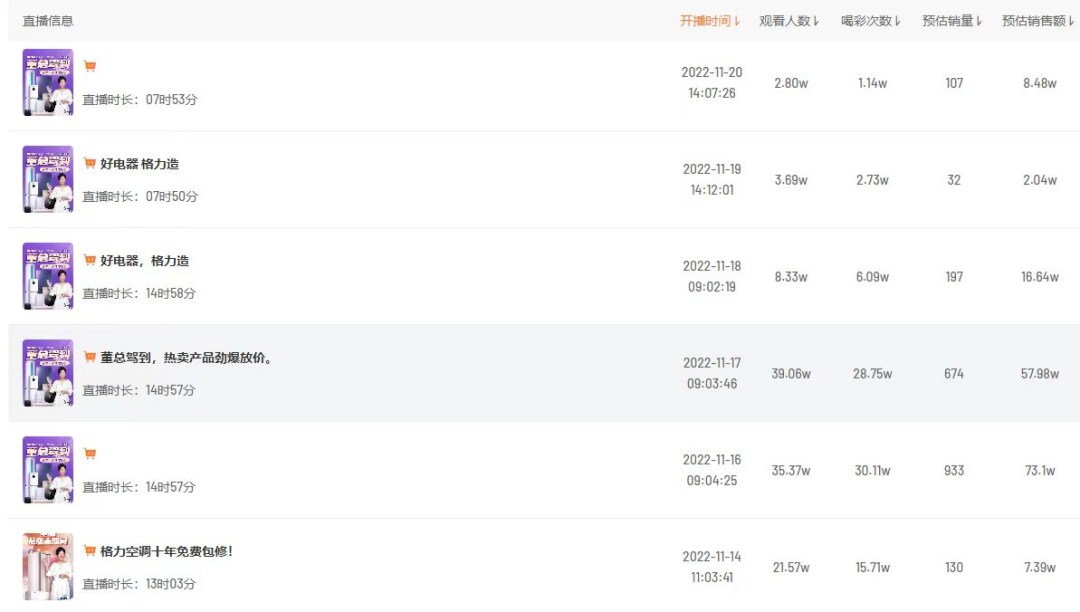
Task: Click the cart icon beside 好电器，格力造
Action: [x=90, y=260]
